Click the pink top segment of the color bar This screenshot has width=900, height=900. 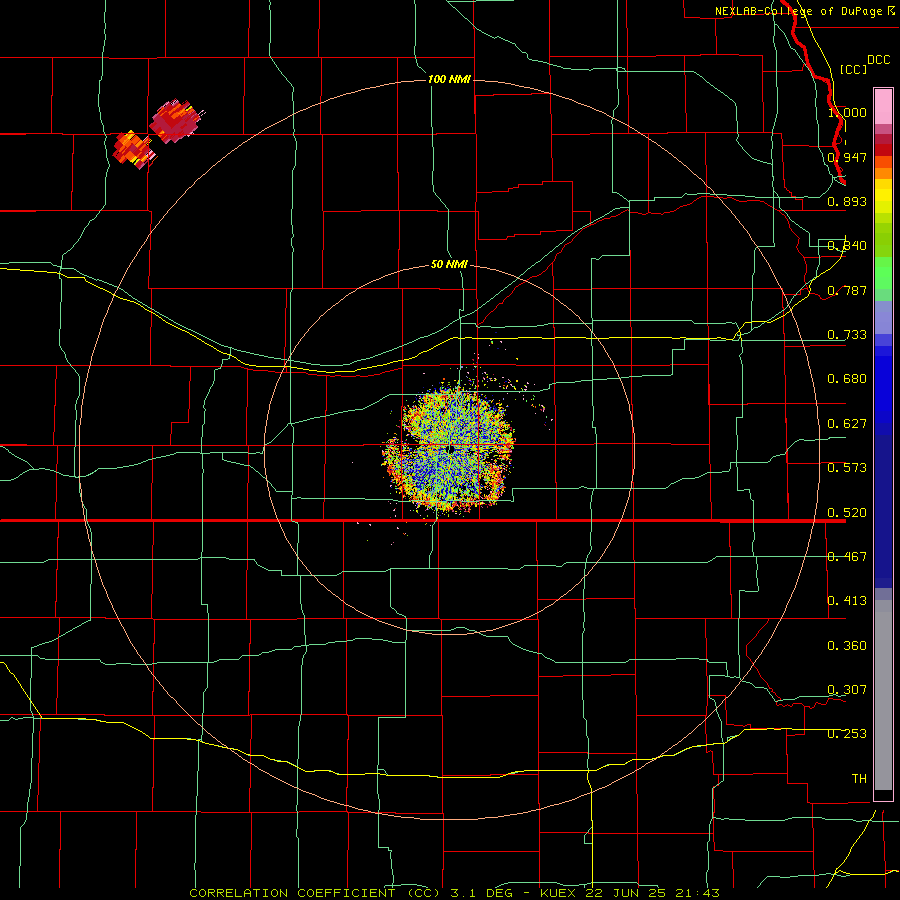[x=883, y=106]
